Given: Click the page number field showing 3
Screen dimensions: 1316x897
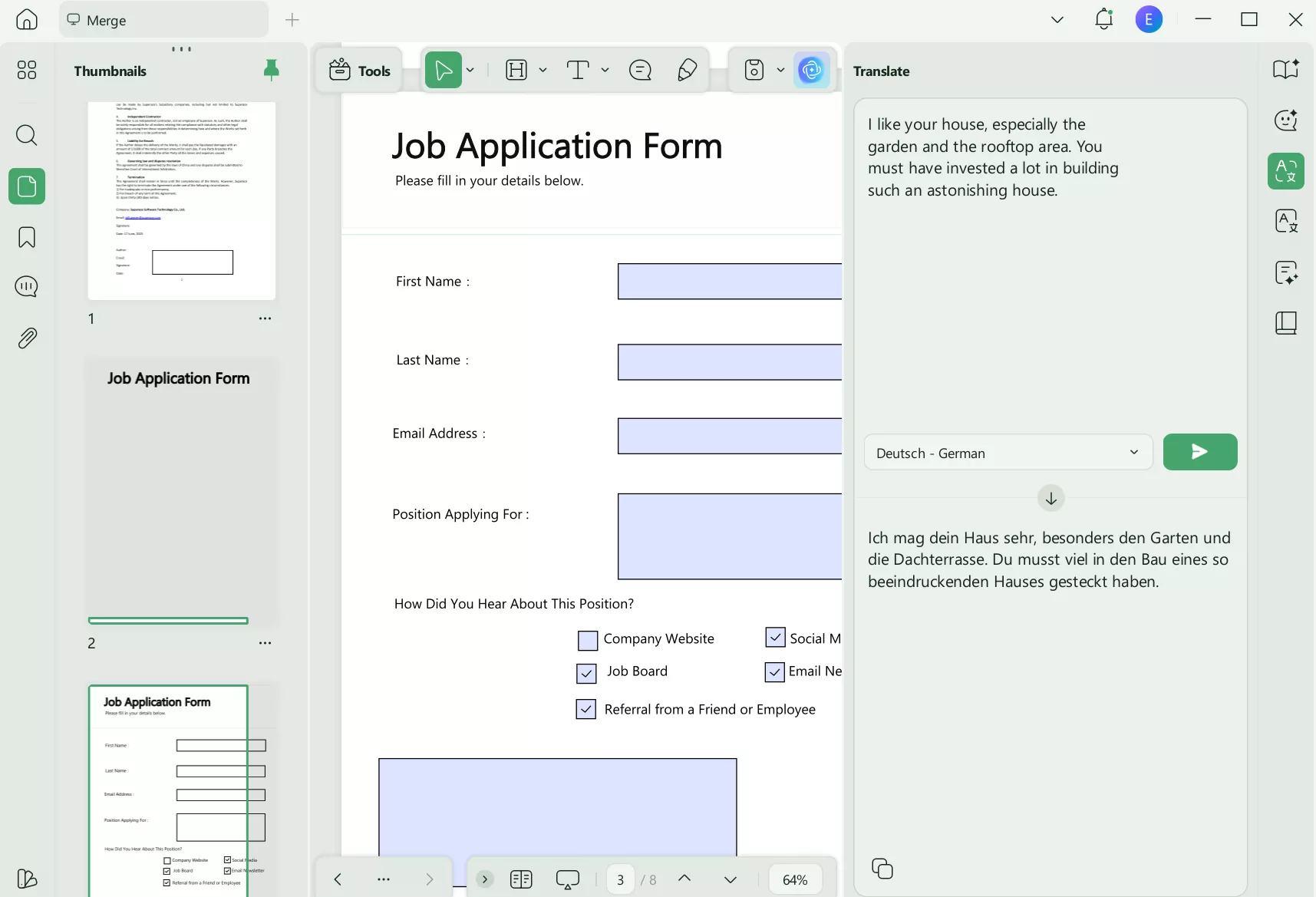Looking at the screenshot, I should tap(620, 880).
